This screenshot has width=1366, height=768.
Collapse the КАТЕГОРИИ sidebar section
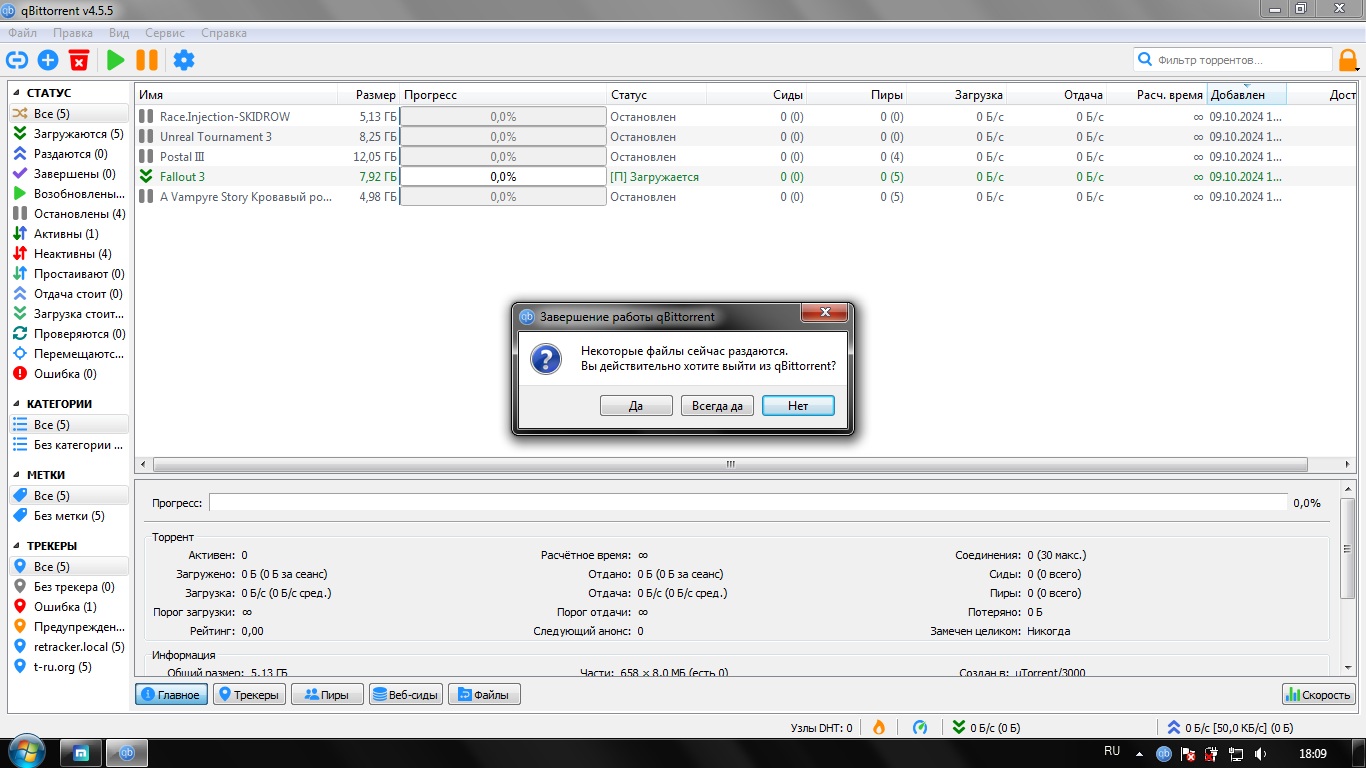pyautogui.click(x=18, y=404)
